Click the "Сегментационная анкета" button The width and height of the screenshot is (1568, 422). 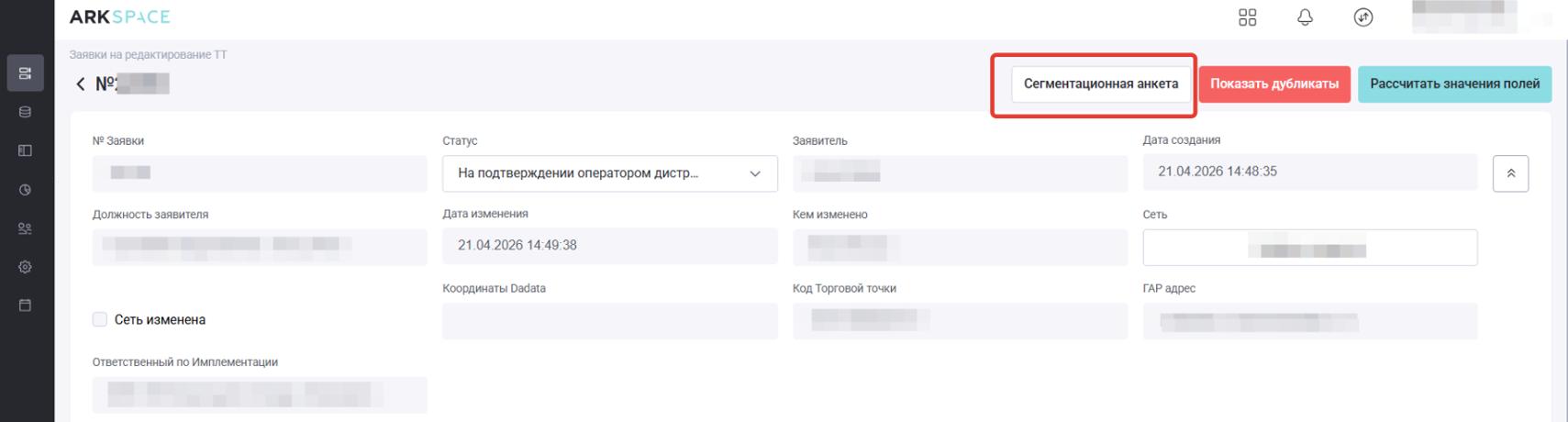click(x=1100, y=84)
